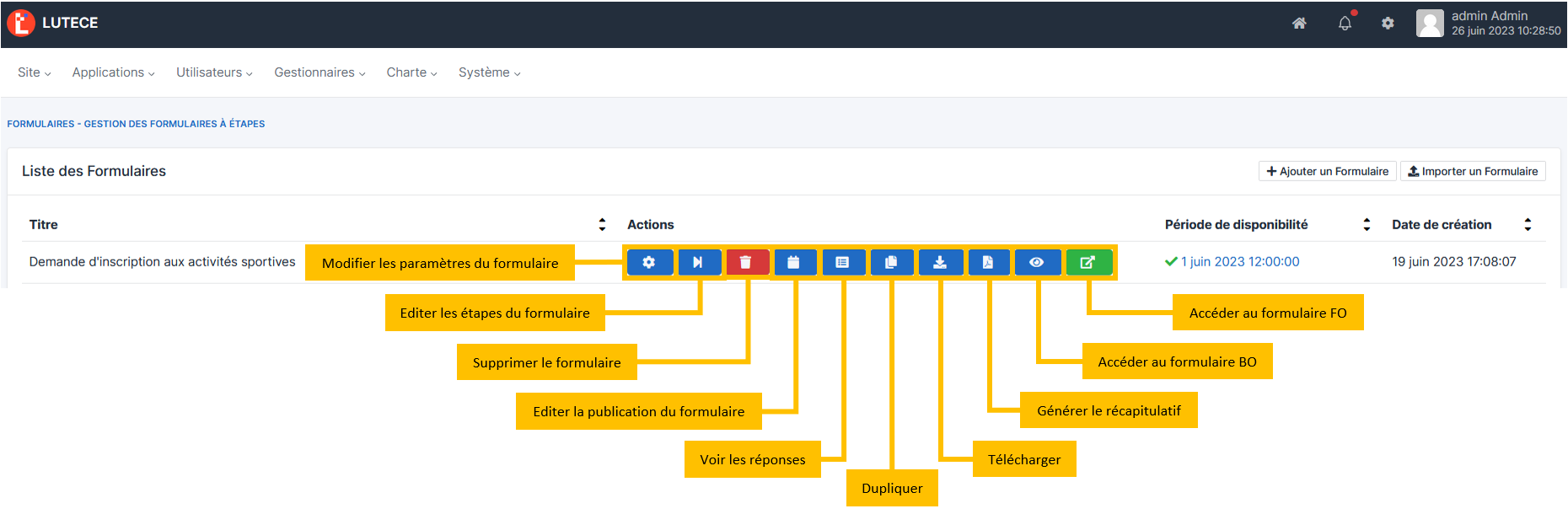The image size is (1568, 514).
Task: Expand the Utilisateurs dropdown menu
Action: point(214,72)
